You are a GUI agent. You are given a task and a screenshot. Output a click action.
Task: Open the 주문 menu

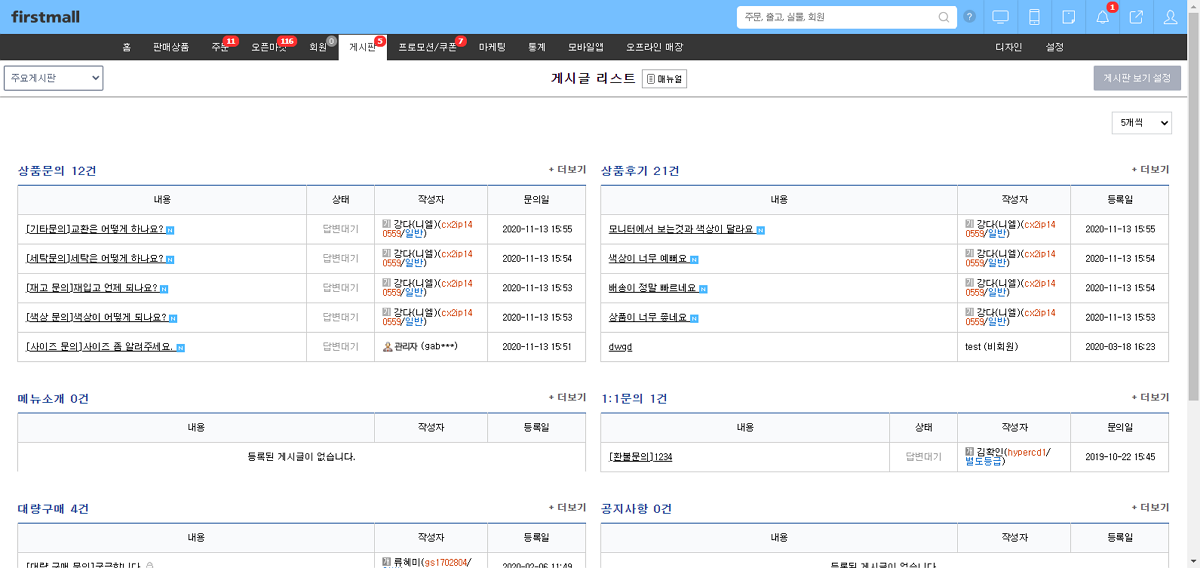[x=220, y=47]
